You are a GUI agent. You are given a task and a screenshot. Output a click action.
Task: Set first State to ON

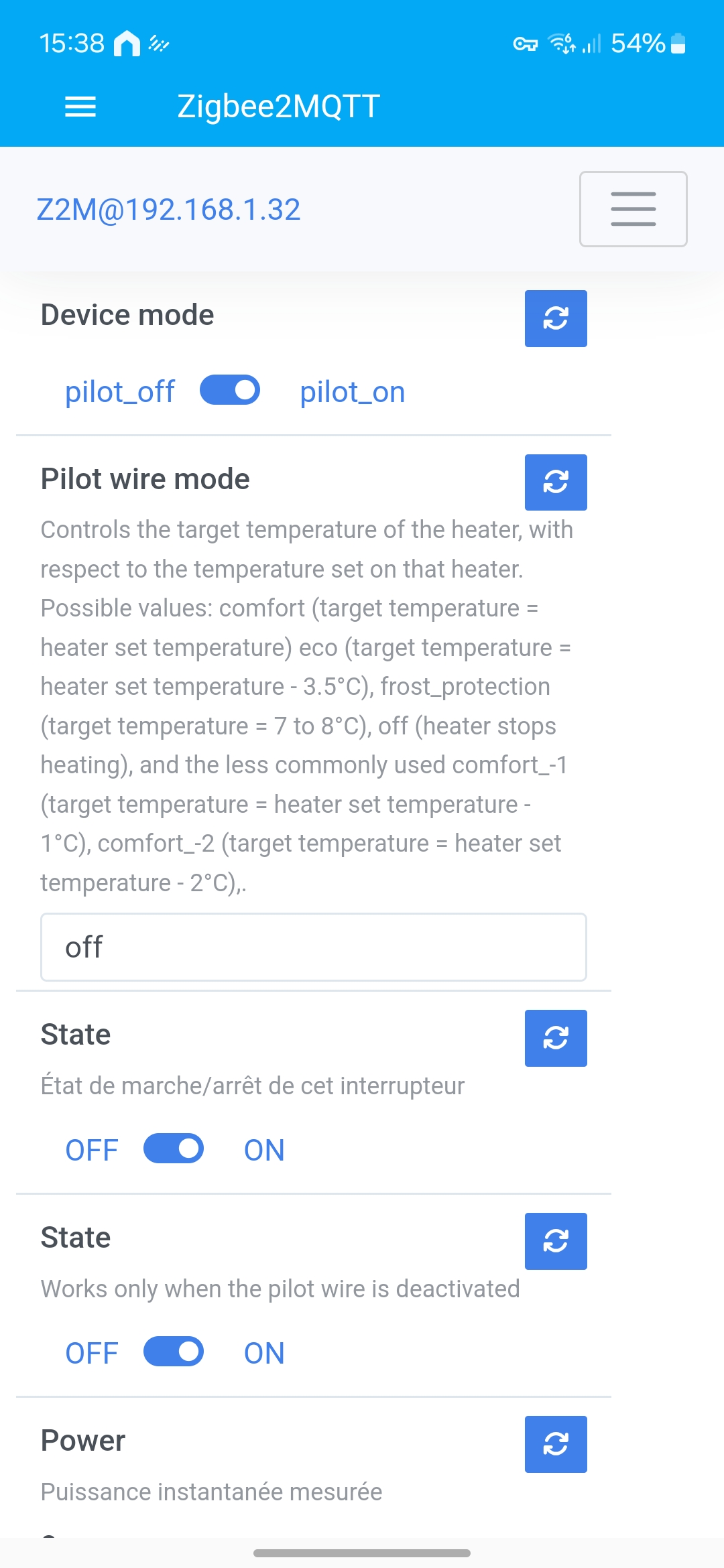(x=264, y=1151)
